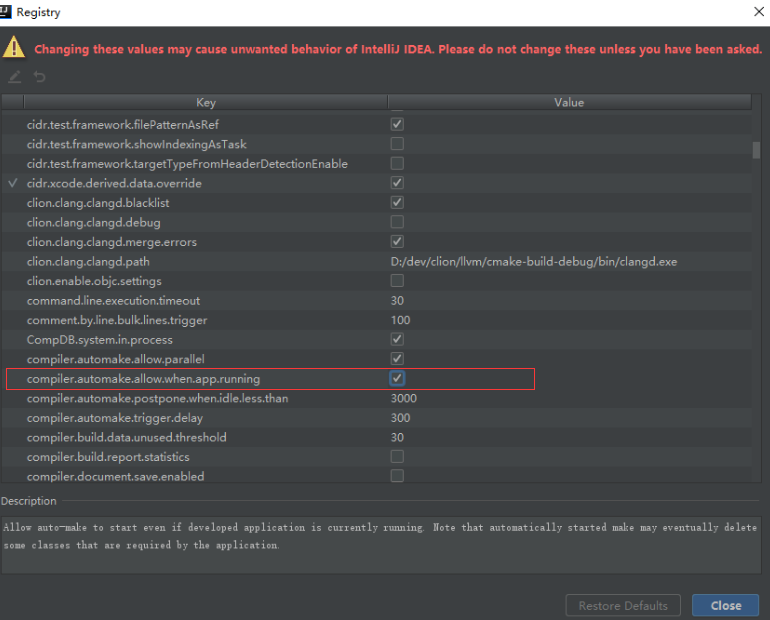
Task: Uncheck clion.clang.clangd.merge.errors checkbox
Action: [x=397, y=242]
